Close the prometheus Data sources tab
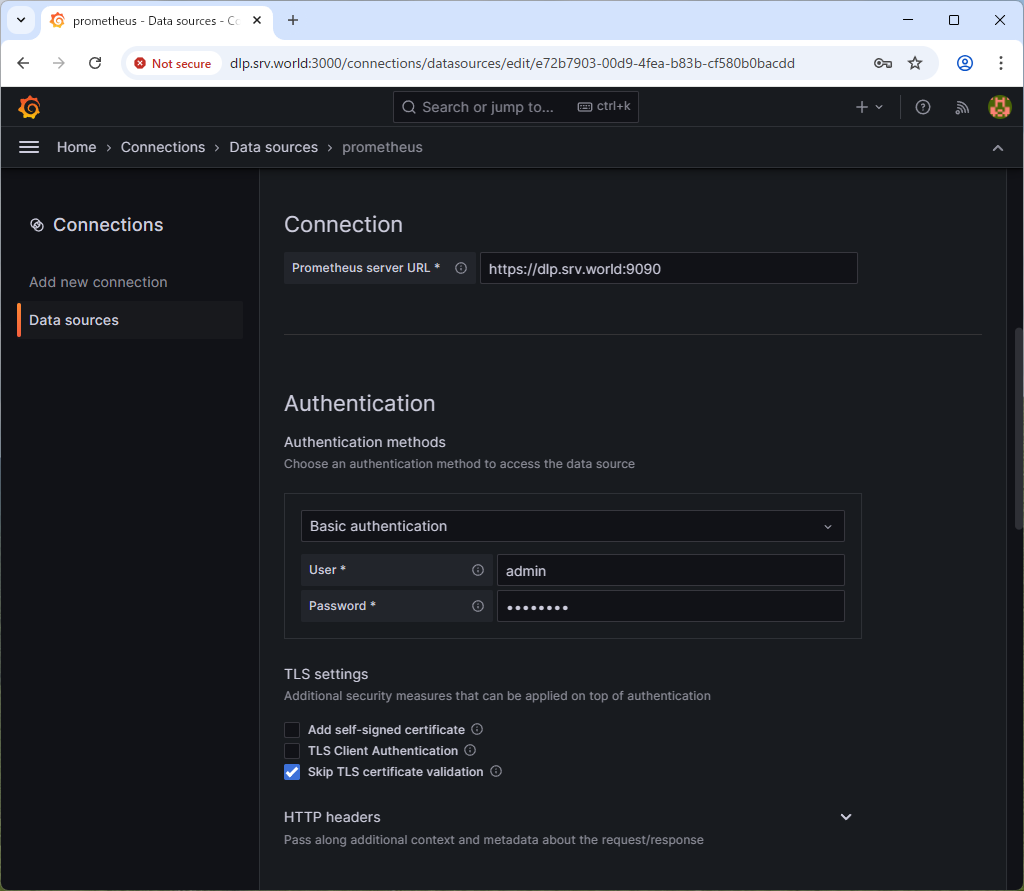The width and height of the screenshot is (1024, 891). coord(257,20)
